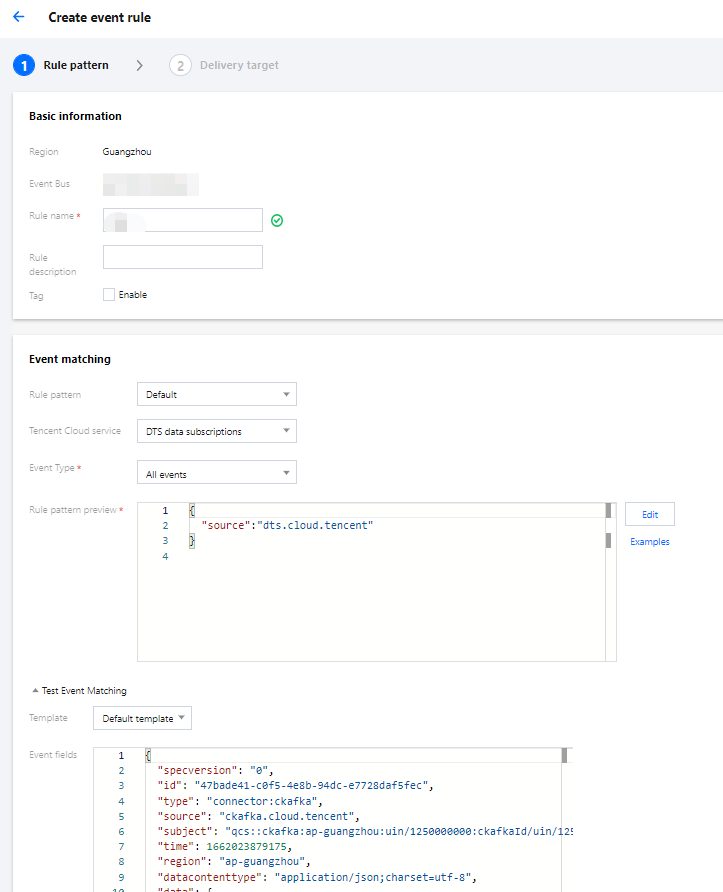Click the Rule description field
This screenshot has height=892, width=723.
pyautogui.click(x=183, y=257)
